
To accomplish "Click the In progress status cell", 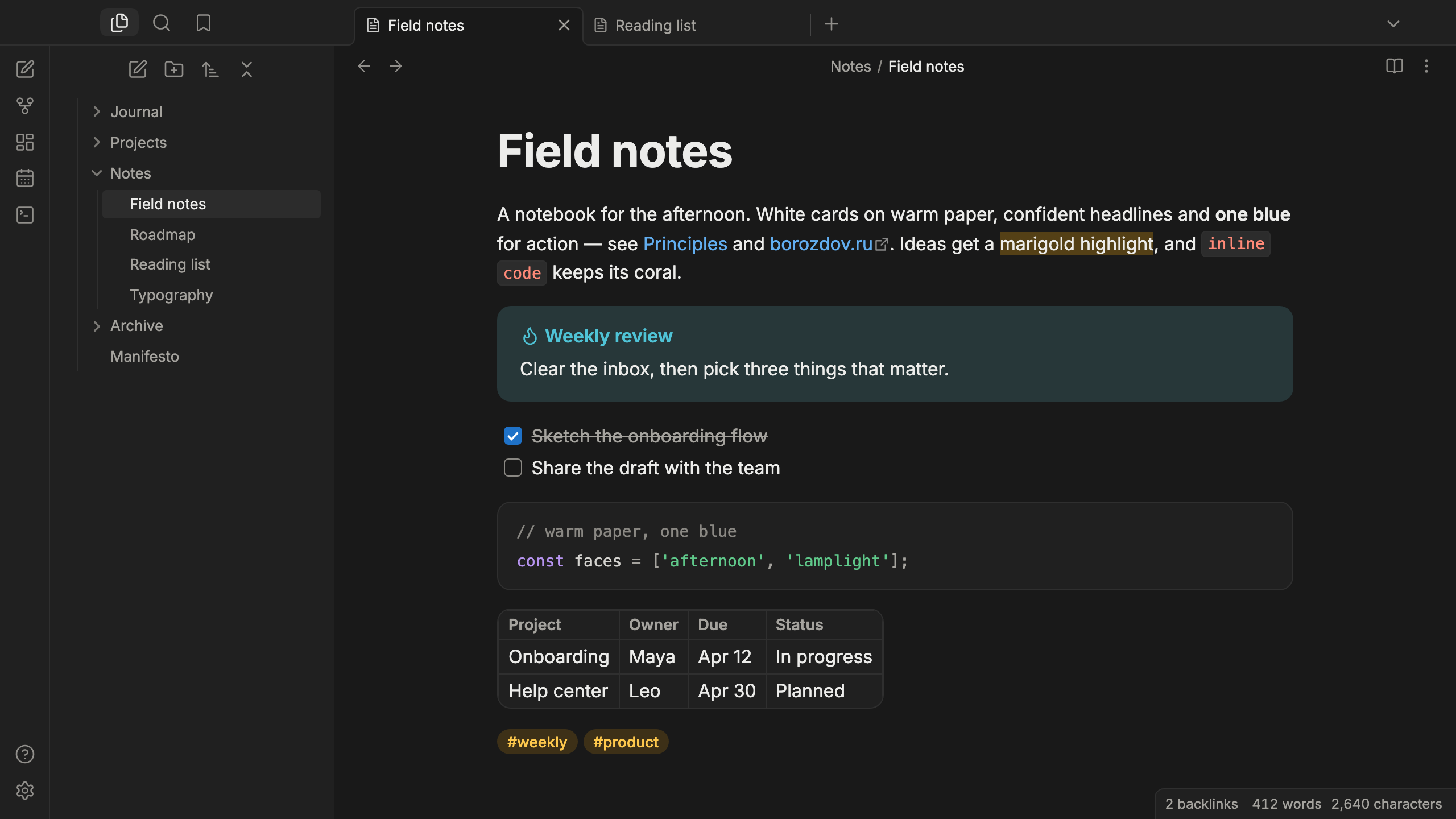I will (x=824, y=657).
